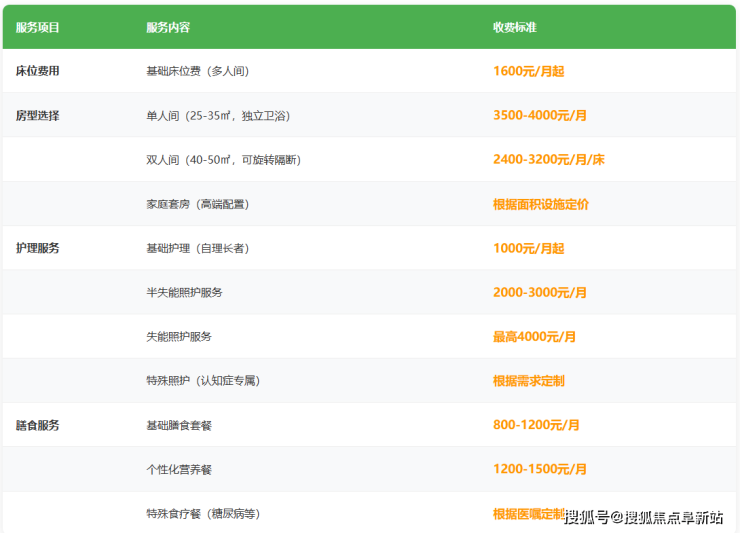Screen dimensions: 740x533
Task: Select the 护理服务 category label
Action: (38, 248)
